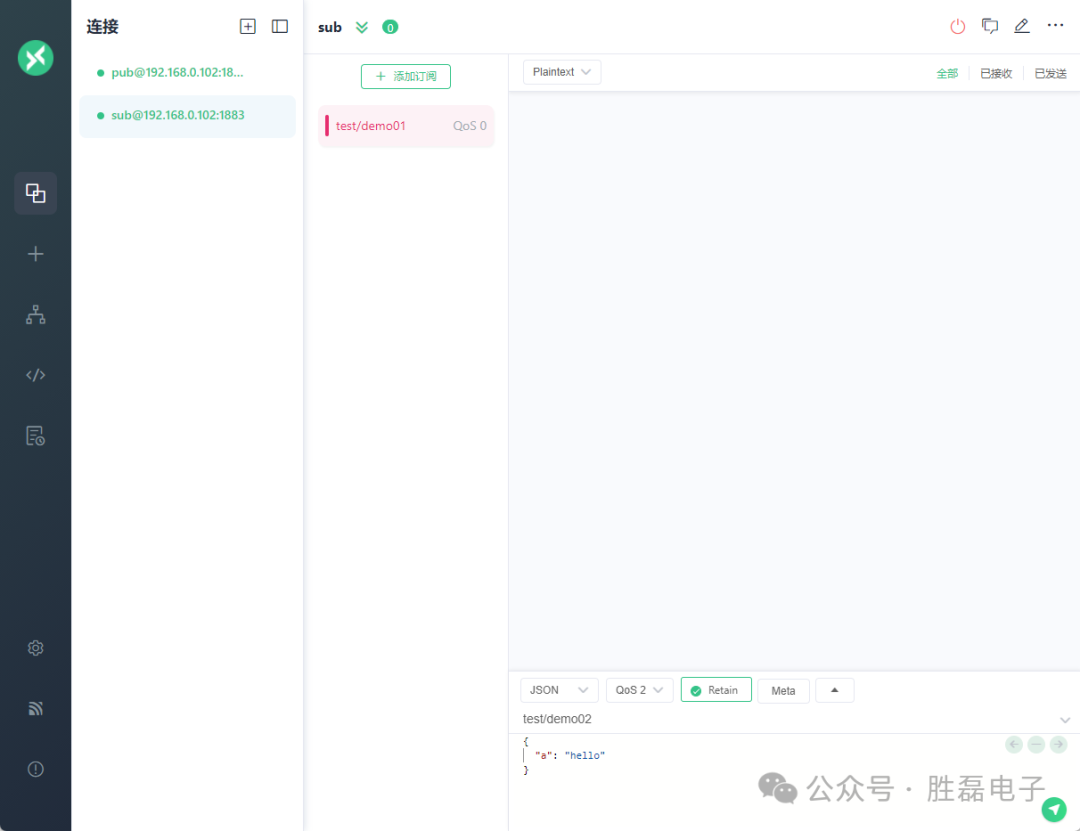
Task: Open the feed updates icon in sidebar
Action: point(35,708)
